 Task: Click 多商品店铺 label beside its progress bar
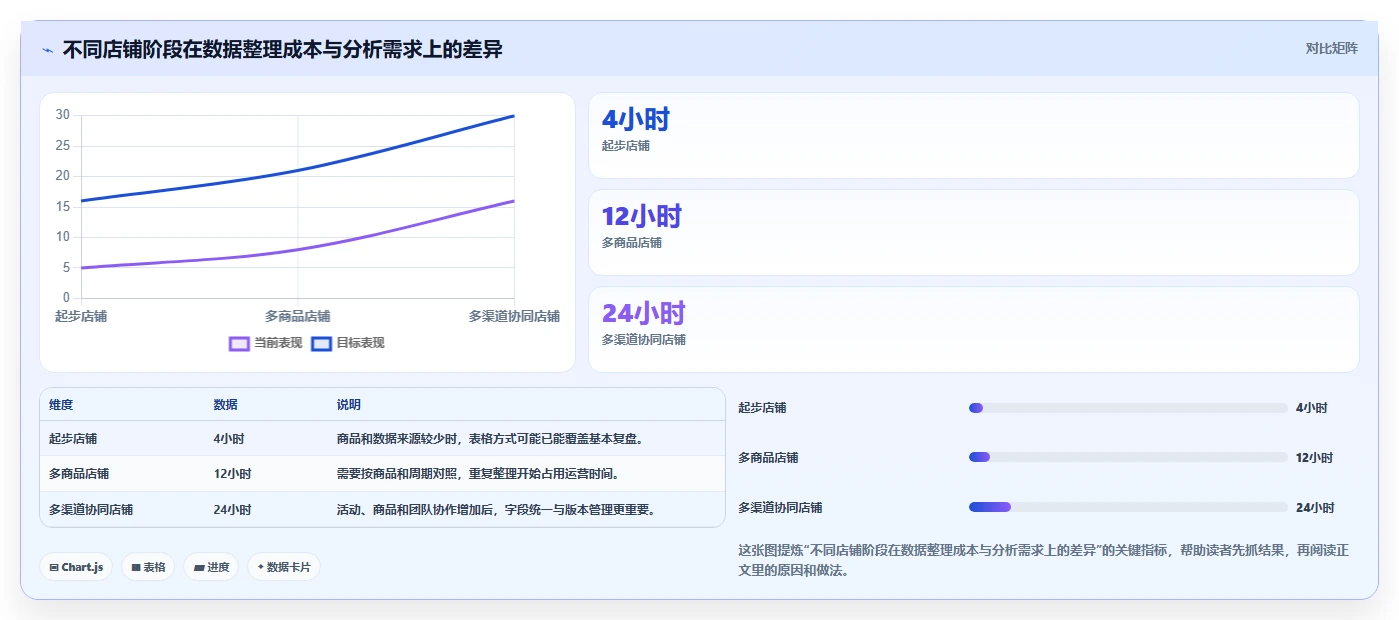point(768,458)
